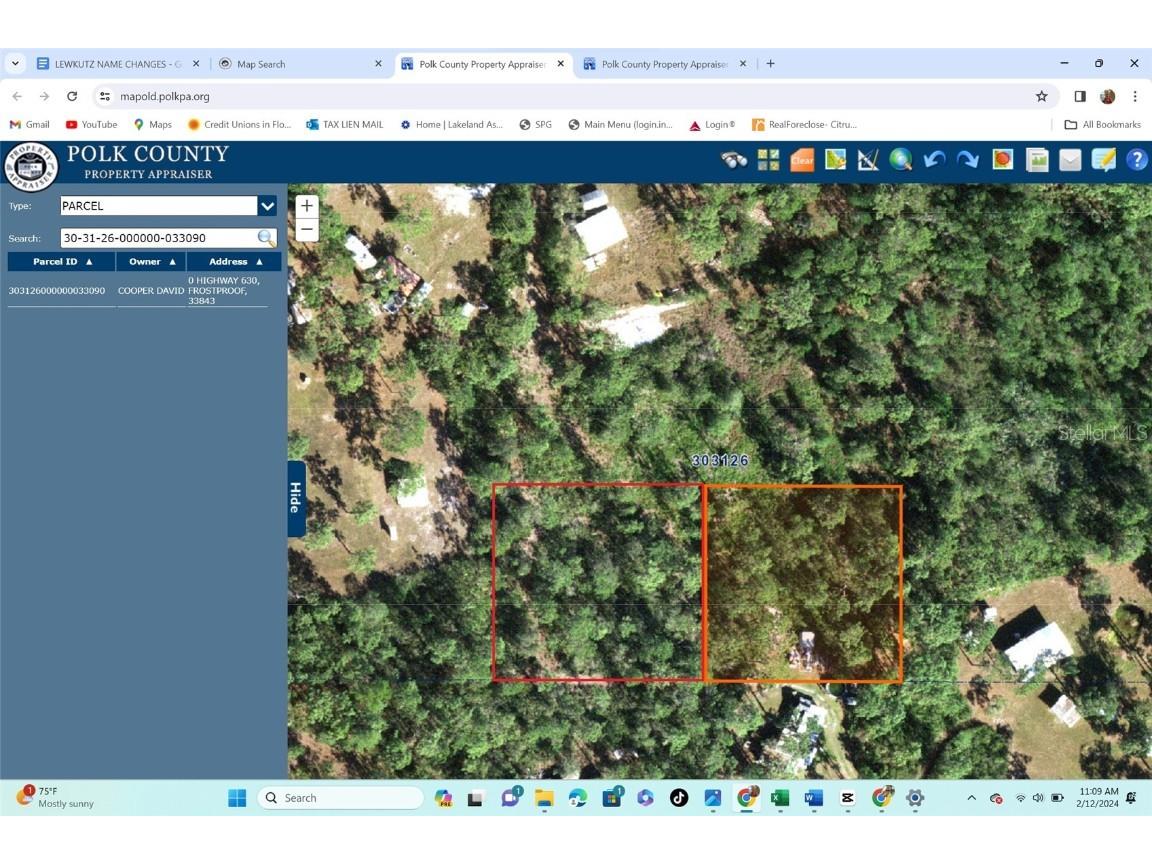Click the redo arrow on the toolbar
This screenshot has width=1152, height=864.
click(x=967, y=159)
